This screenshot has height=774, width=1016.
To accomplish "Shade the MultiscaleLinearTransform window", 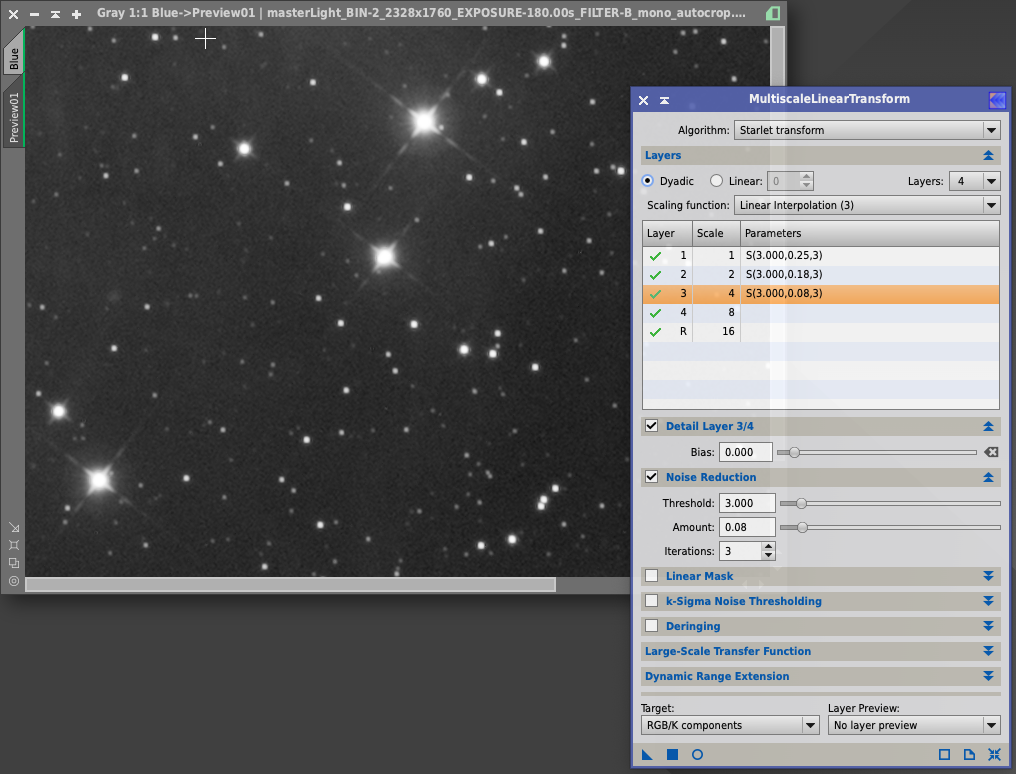I will (665, 100).
